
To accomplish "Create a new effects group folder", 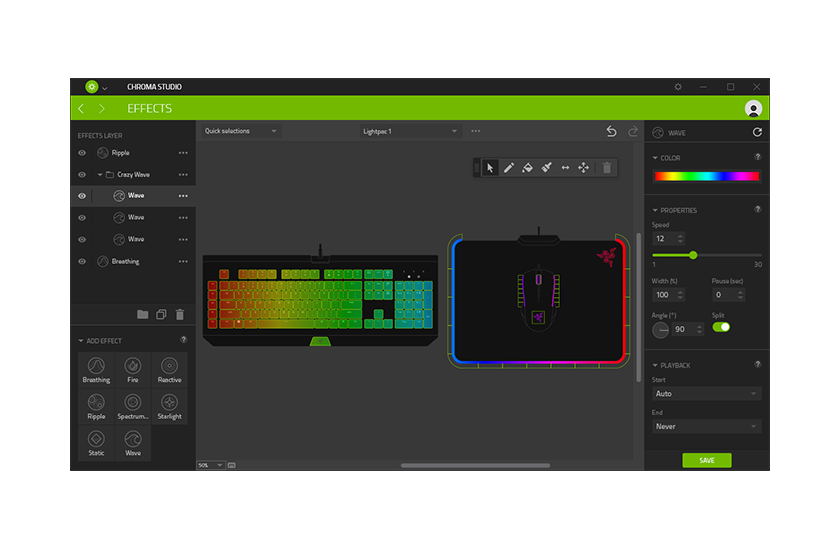I will click(x=142, y=314).
